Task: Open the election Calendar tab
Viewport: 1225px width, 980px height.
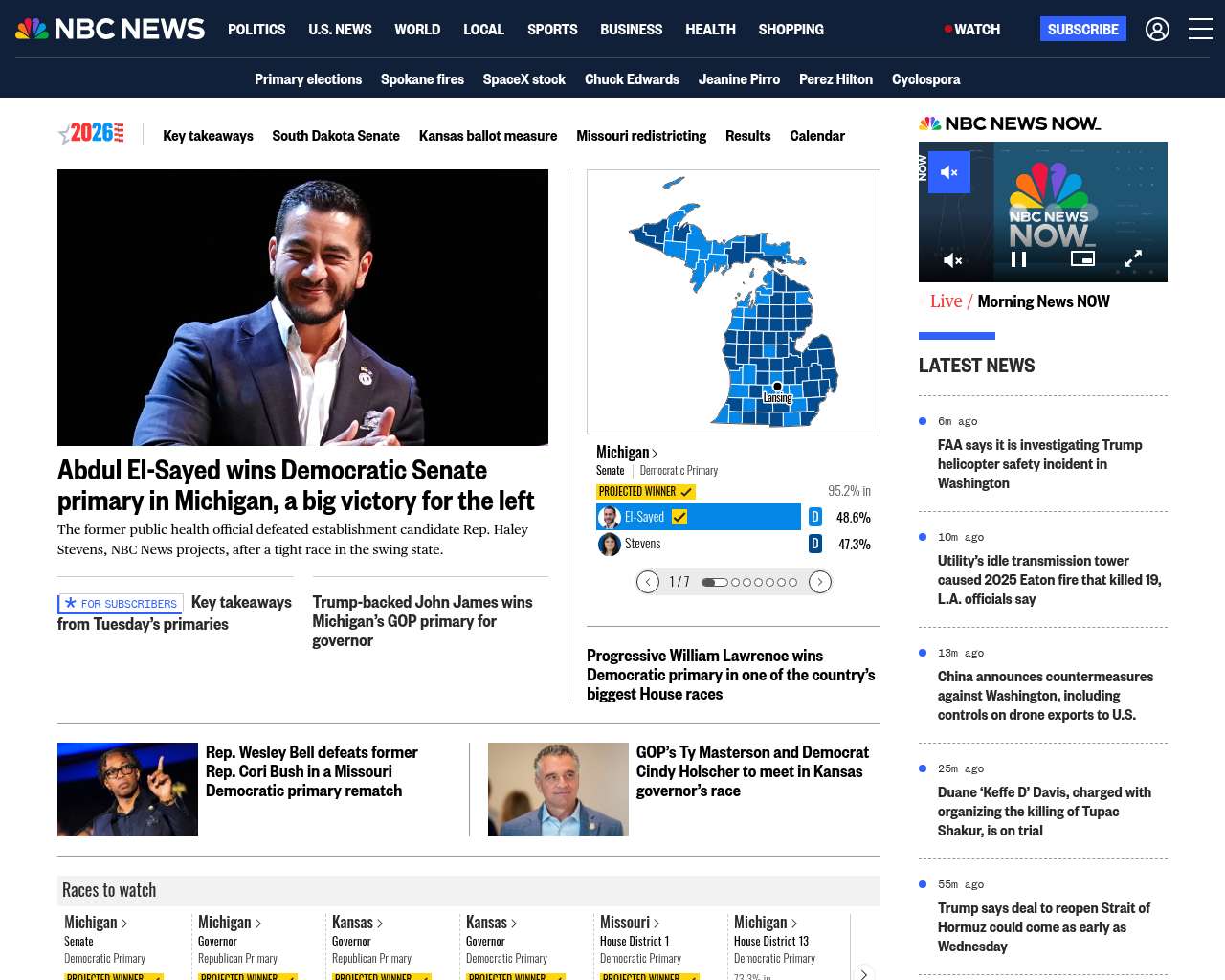Action: [817, 136]
